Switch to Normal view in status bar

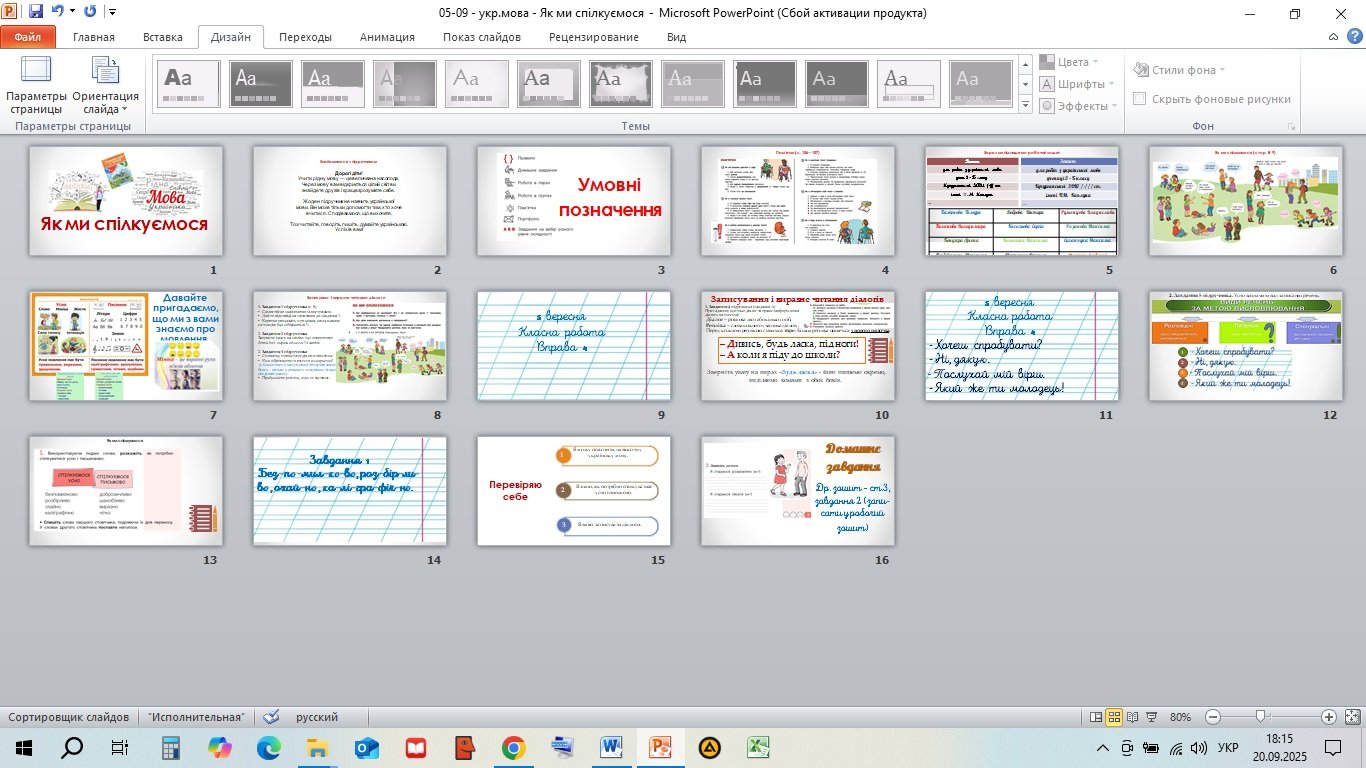point(1096,717)
